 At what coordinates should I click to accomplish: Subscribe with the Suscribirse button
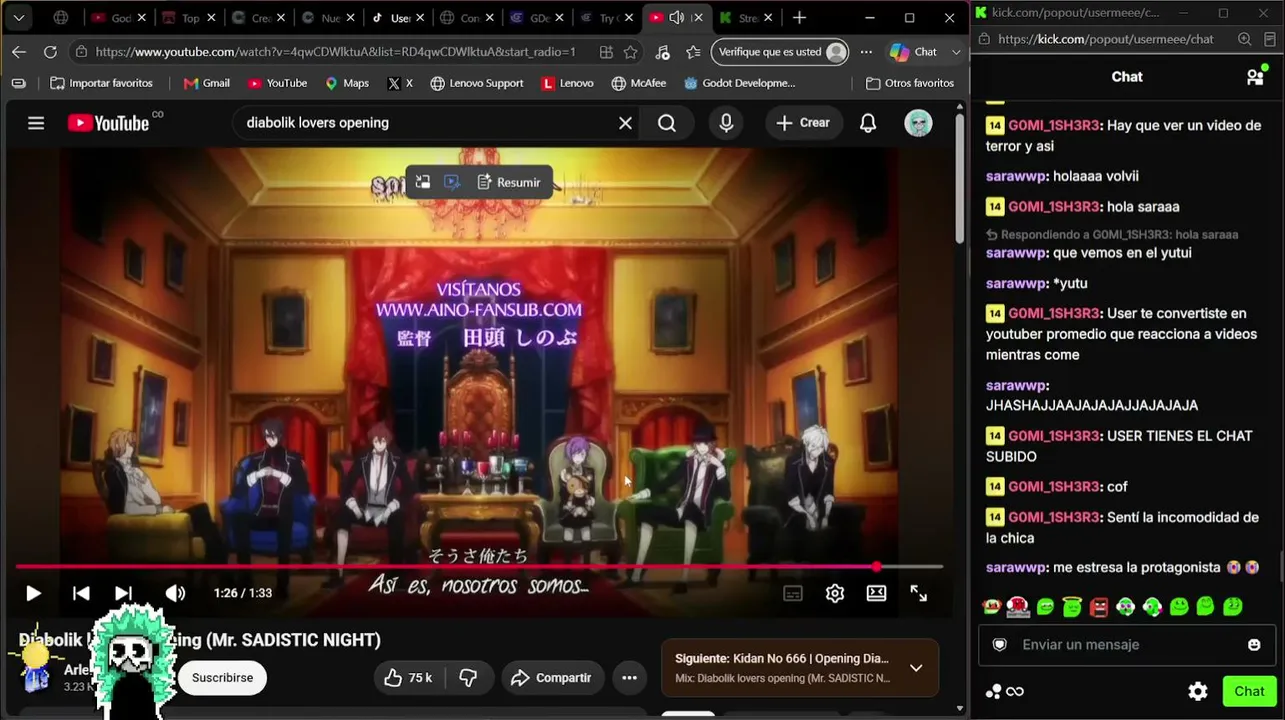[222, 678]
